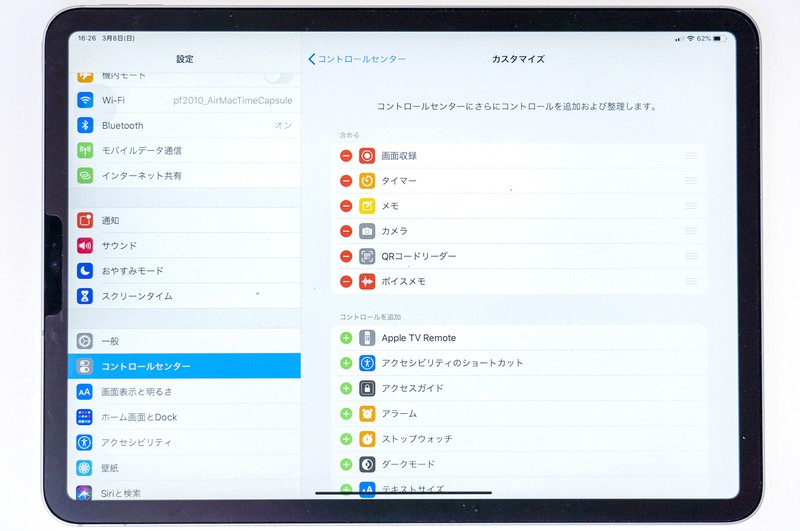Select the highlighted コントロールセンター row
The image size is (800, 531).
pos(184,366)
